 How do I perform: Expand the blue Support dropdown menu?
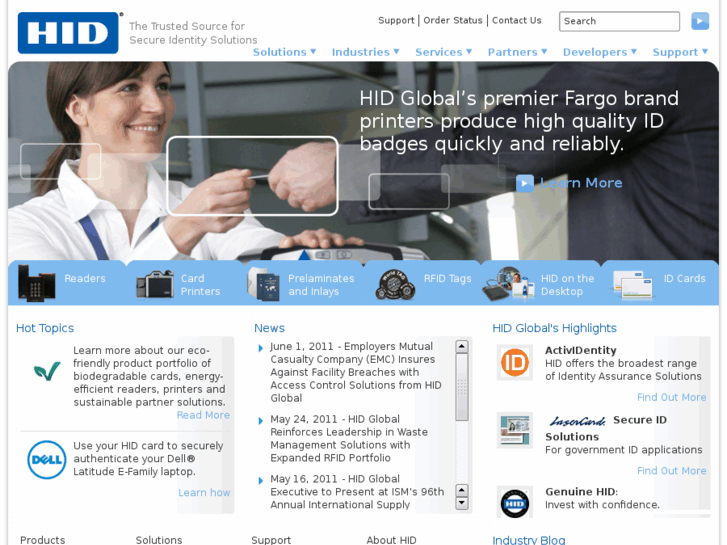(680, 52)
